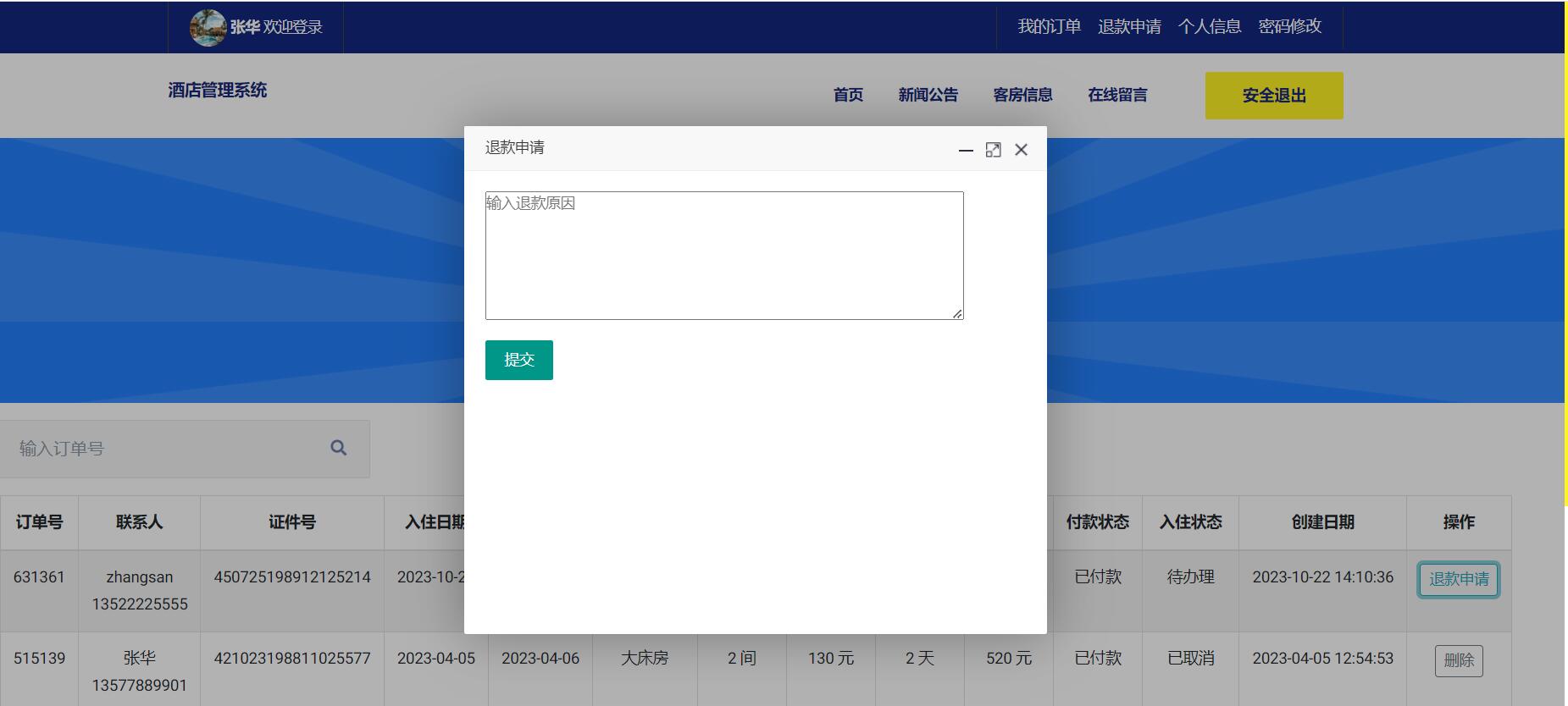Viewport: 1568px width, 706px height.
Task: Click the textarea resize handle corner
Action: [957, 313]
